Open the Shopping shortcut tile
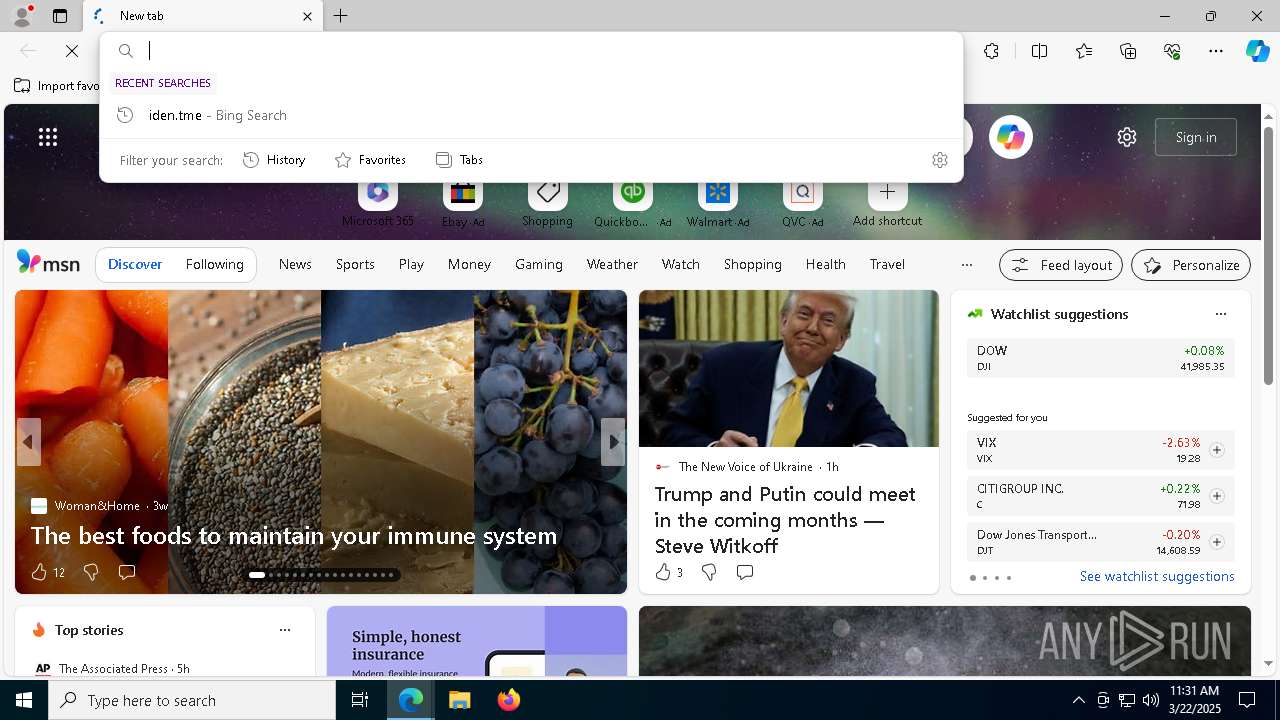1280x720 pixels. (547, 202)
